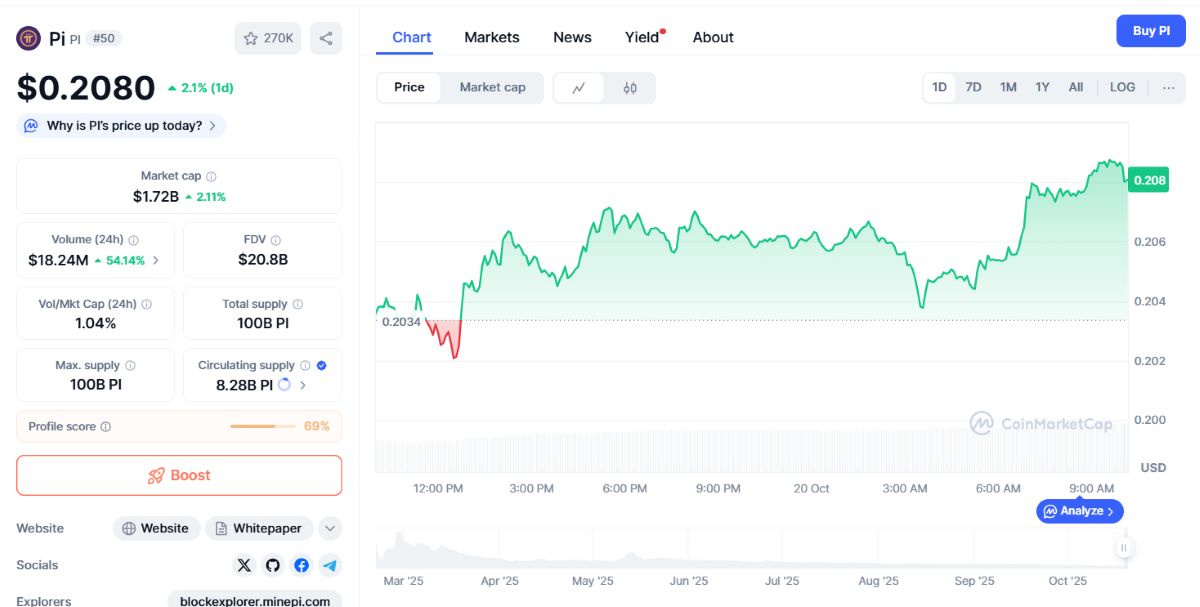Open the Markets tab
The width and height of the screenshot is (1200, 607).
coord(492,37)
